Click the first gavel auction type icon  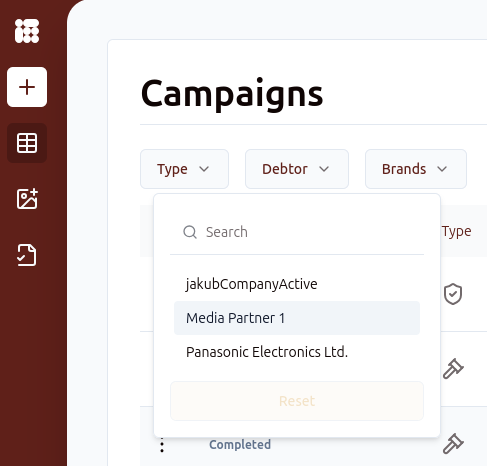[x=453, y=369]
